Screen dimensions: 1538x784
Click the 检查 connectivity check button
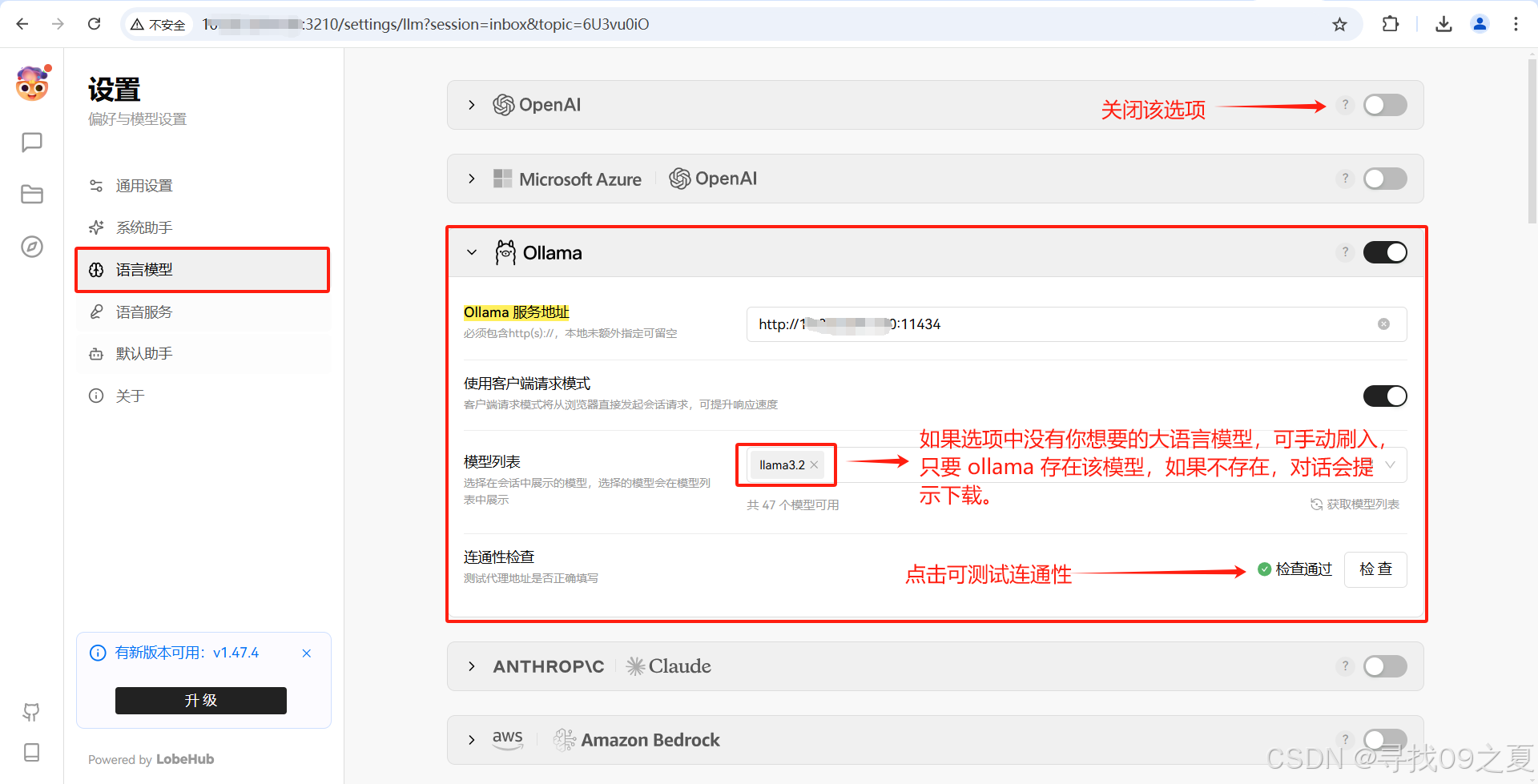(1375, 569)
